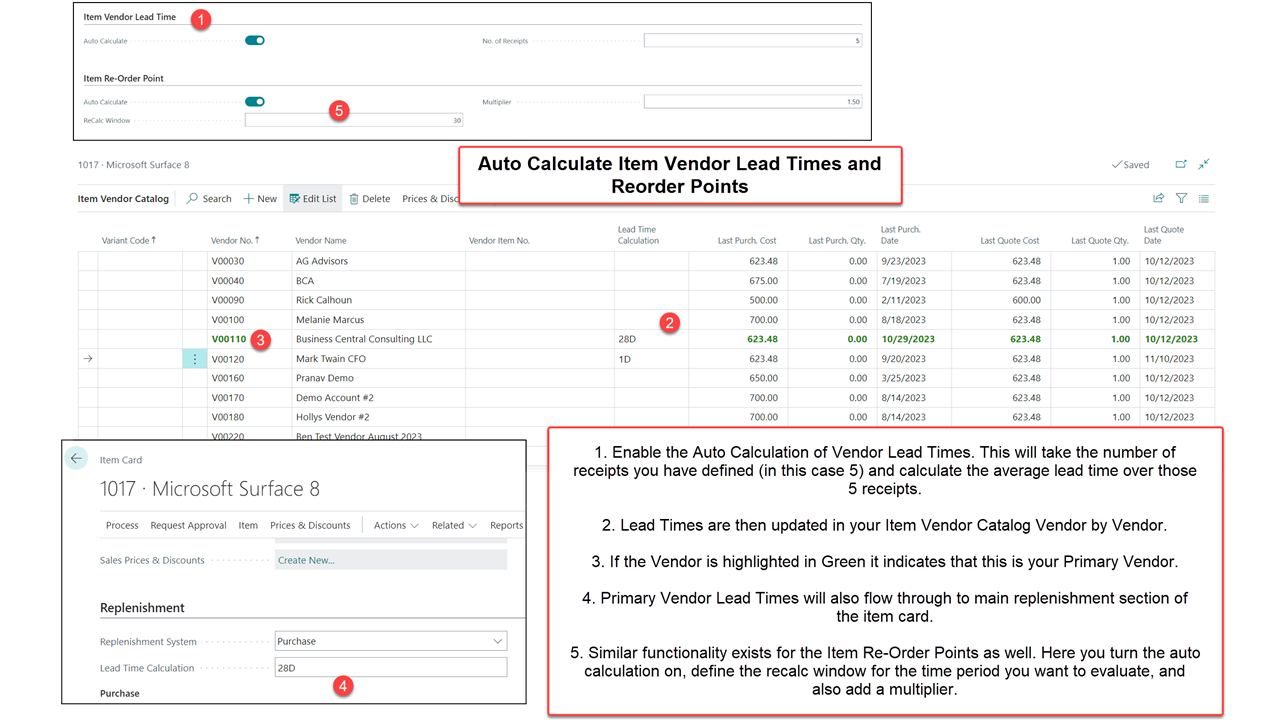Go back using the Item Card arrow
Viewport: 1280px width, 720px height.
76,458
